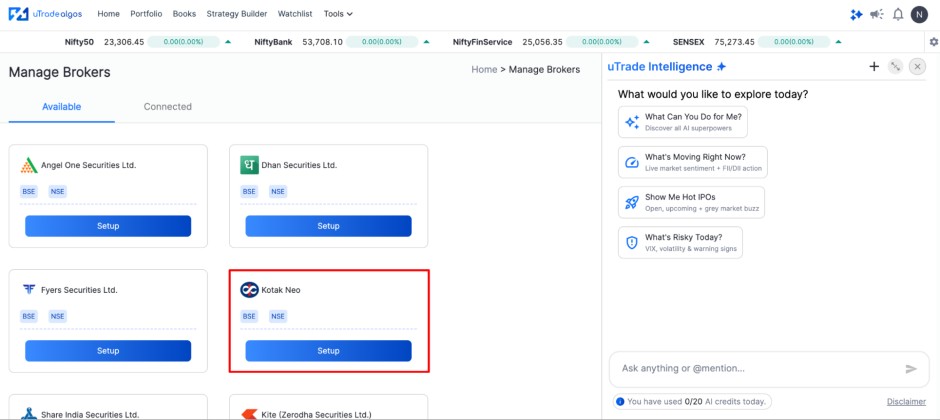This screenshot has width=940, height=420.
Task: Setup Angel One Securities broker
Action: pos(108,226)
